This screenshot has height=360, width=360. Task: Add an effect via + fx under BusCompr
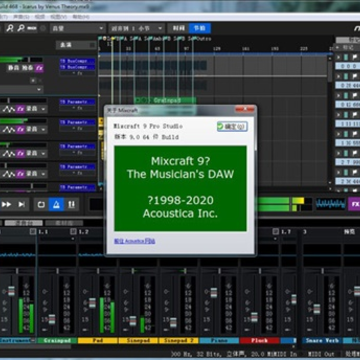(x=77, y=73)
